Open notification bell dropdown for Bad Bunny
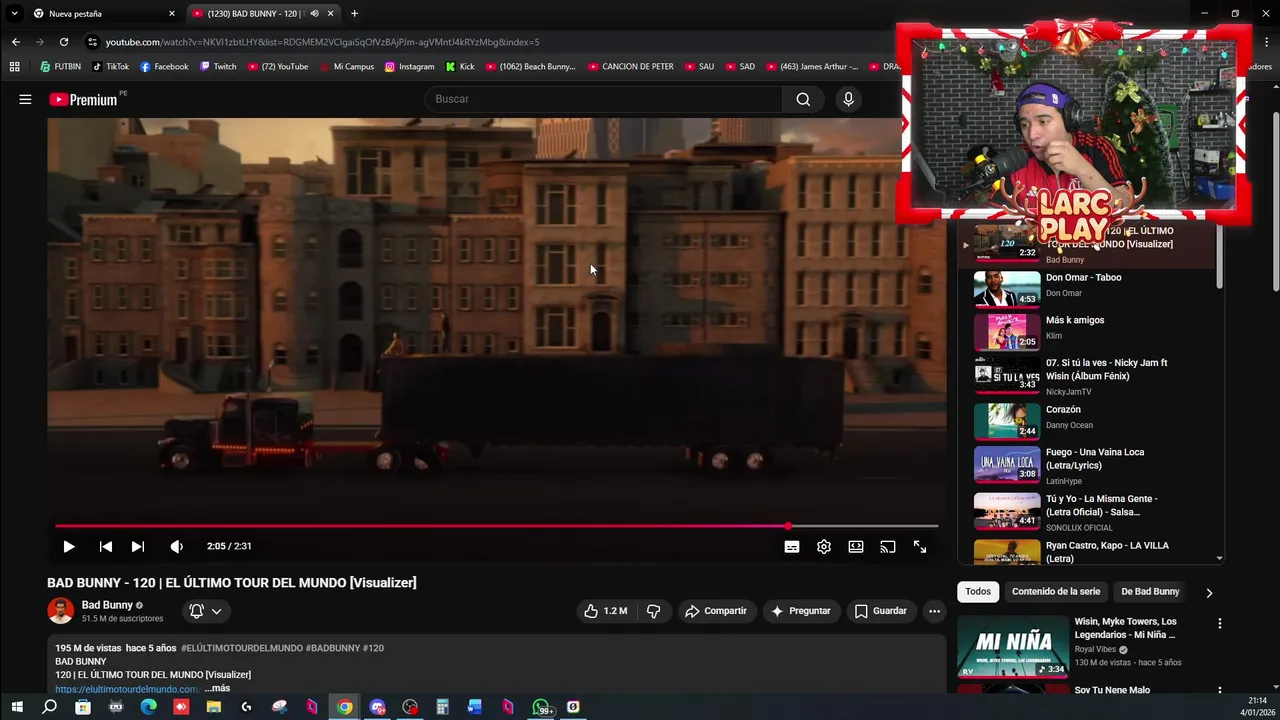Screen dimensions: 1280x720 (205, 611)
